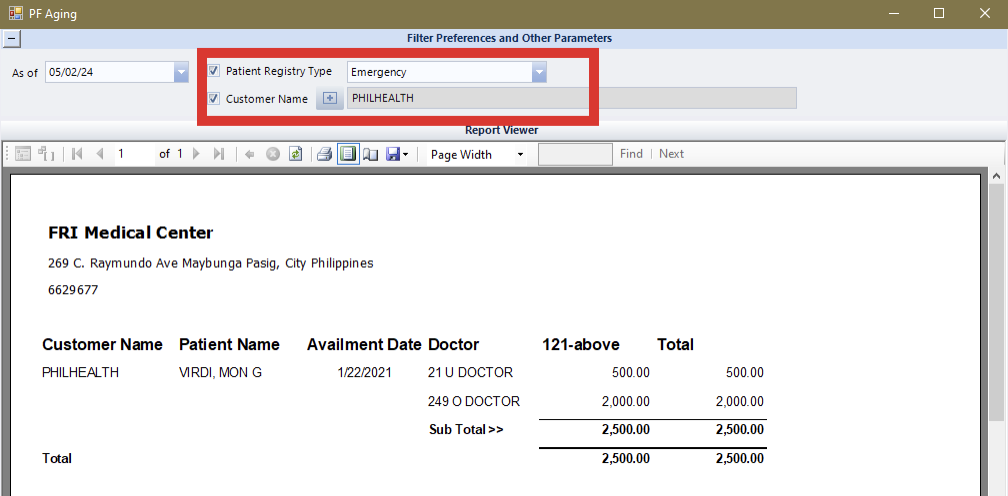1008x496 pixels.
Task: Expand the Emergency registry type dropdown
Action: coord(539,72)
